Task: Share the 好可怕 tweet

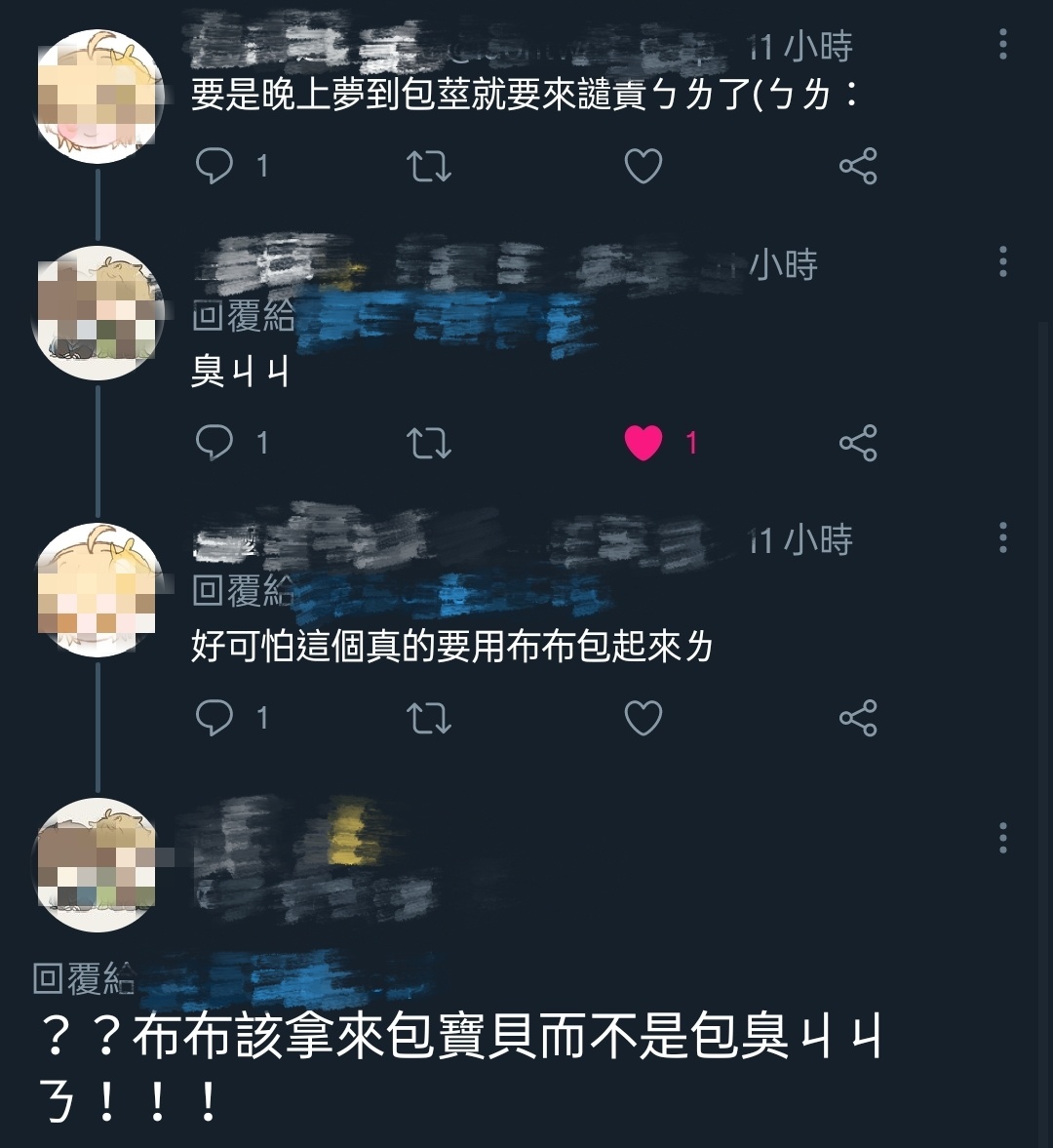Action: coord(858,718)
